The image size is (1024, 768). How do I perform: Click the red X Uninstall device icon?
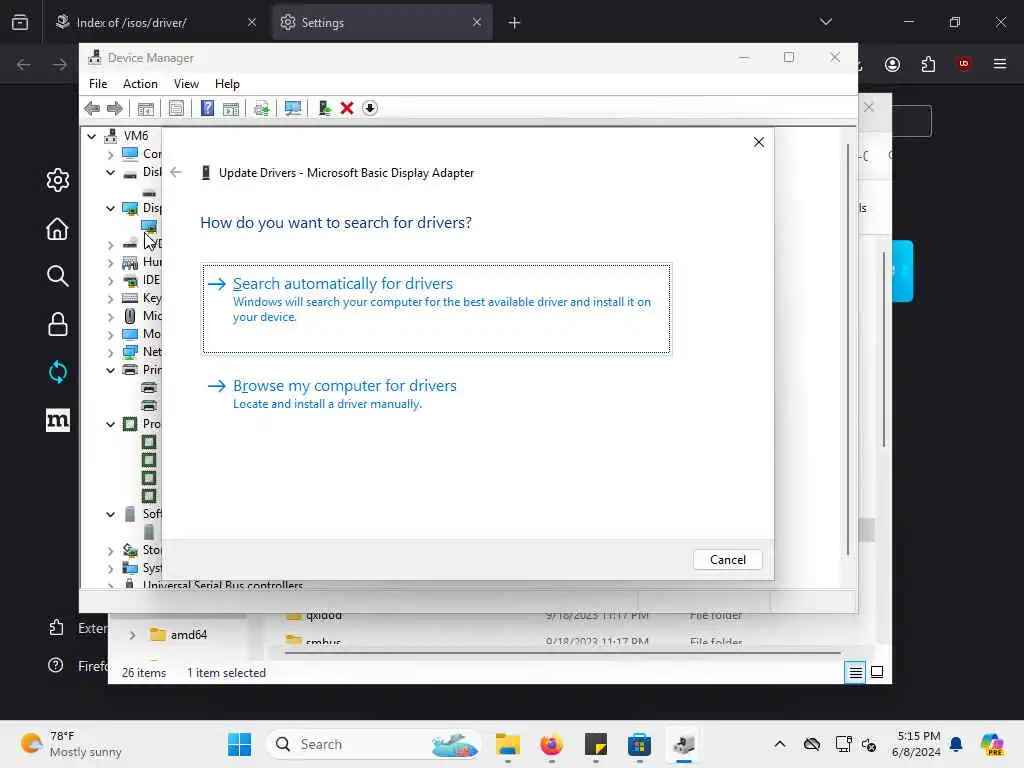coord(347,108)
